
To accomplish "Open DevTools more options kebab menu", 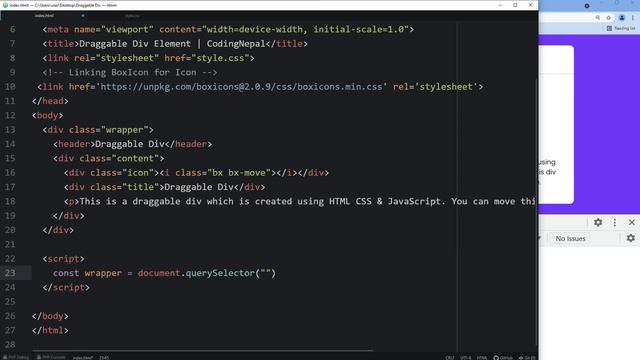I will pyautogui.click(x=615, y=222).
